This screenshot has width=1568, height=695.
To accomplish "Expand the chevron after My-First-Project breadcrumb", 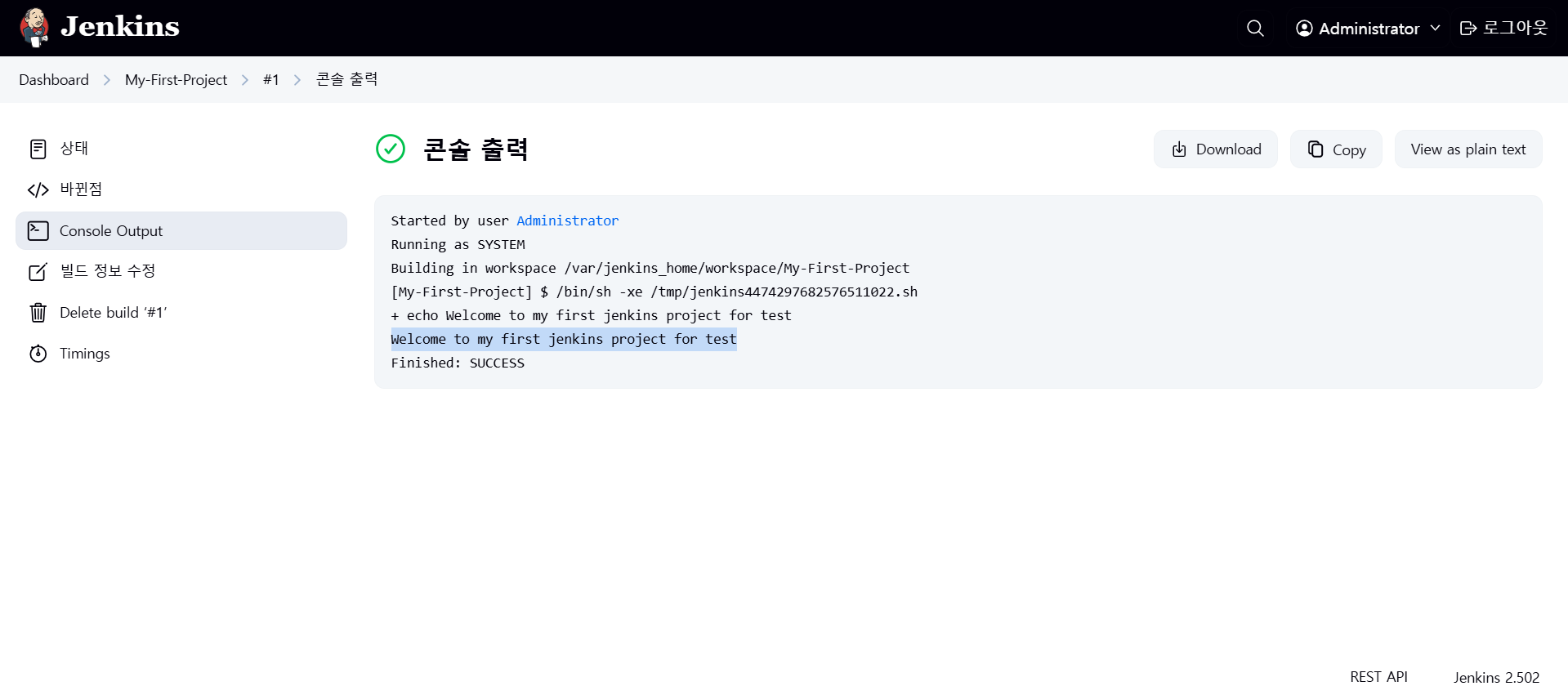I will pos(245,80).
